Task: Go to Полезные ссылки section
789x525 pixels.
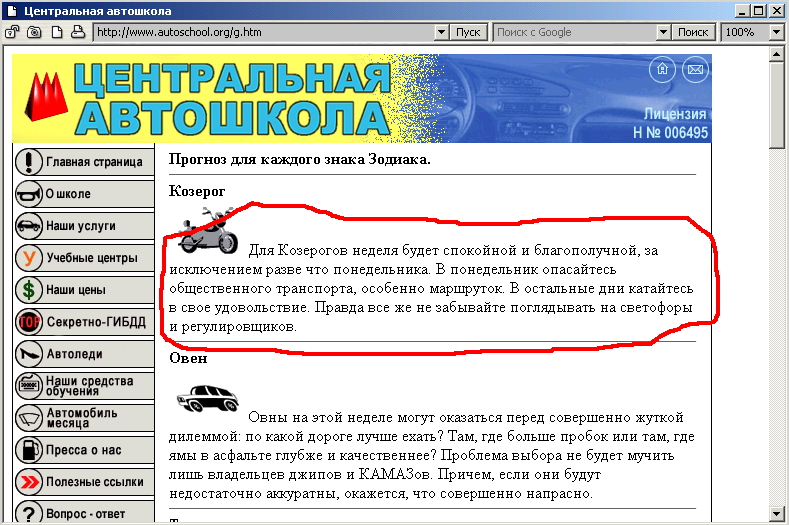Action: coord(84,482)
